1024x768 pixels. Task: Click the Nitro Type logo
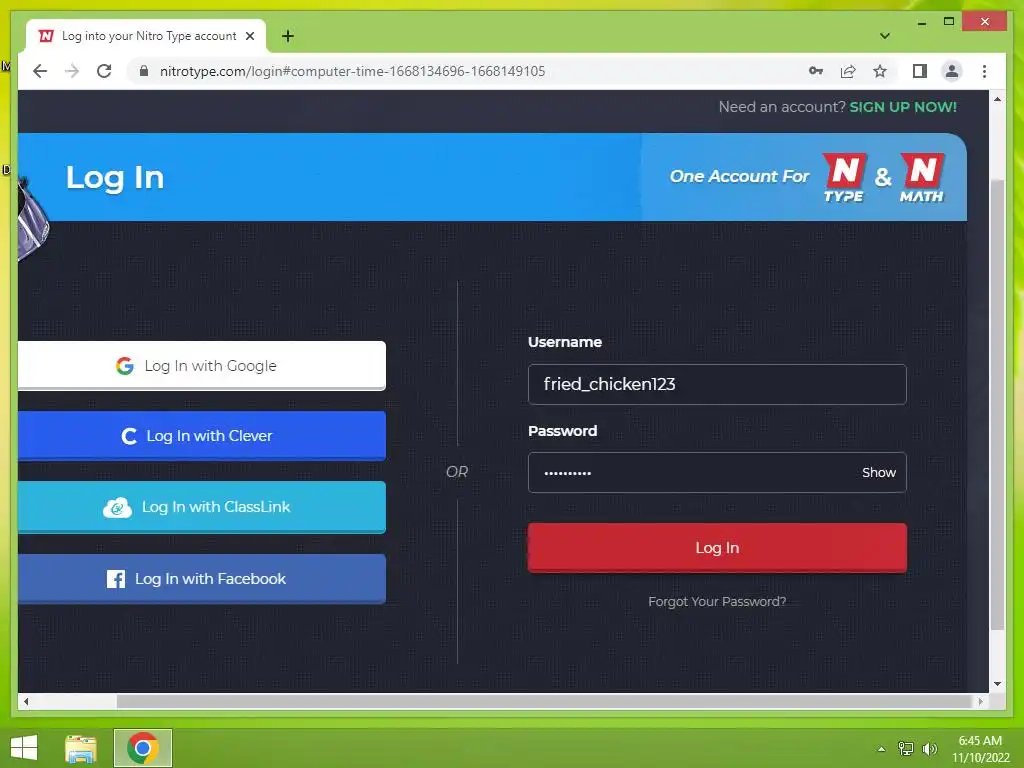click(x=844, y=178)
